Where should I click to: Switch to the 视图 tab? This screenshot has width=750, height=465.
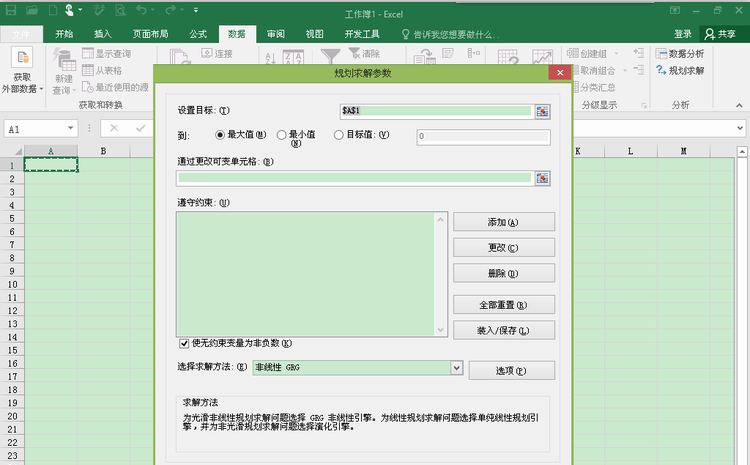click(x=314, y=34)
